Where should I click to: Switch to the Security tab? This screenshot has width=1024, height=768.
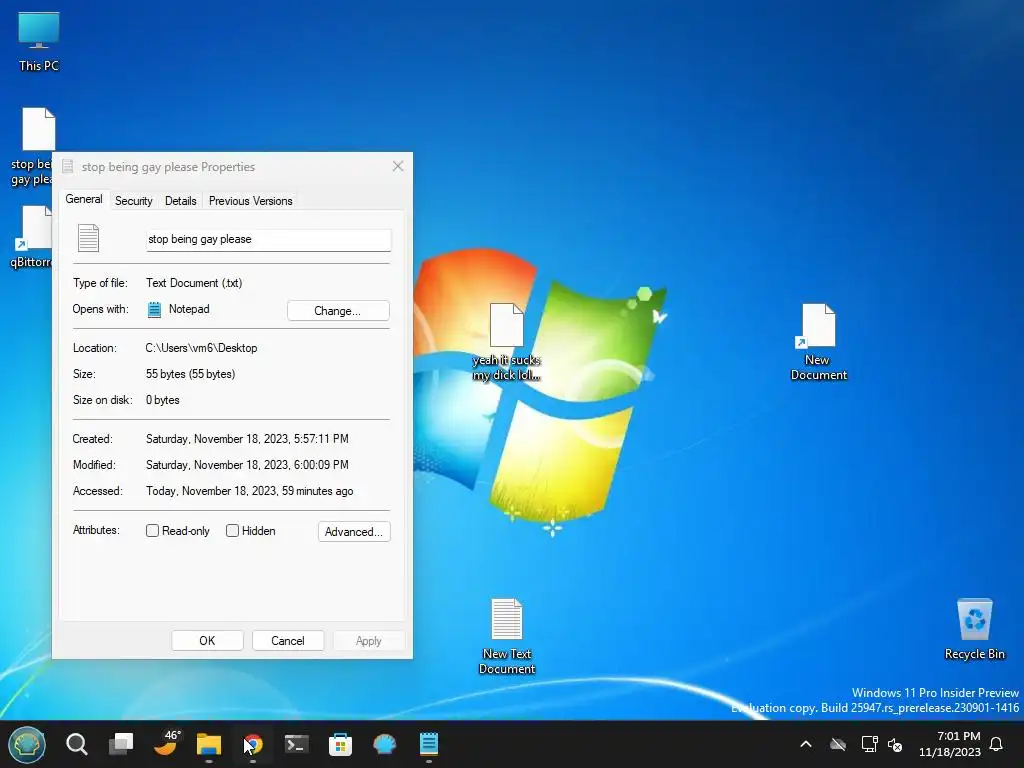tap(134, 201)
